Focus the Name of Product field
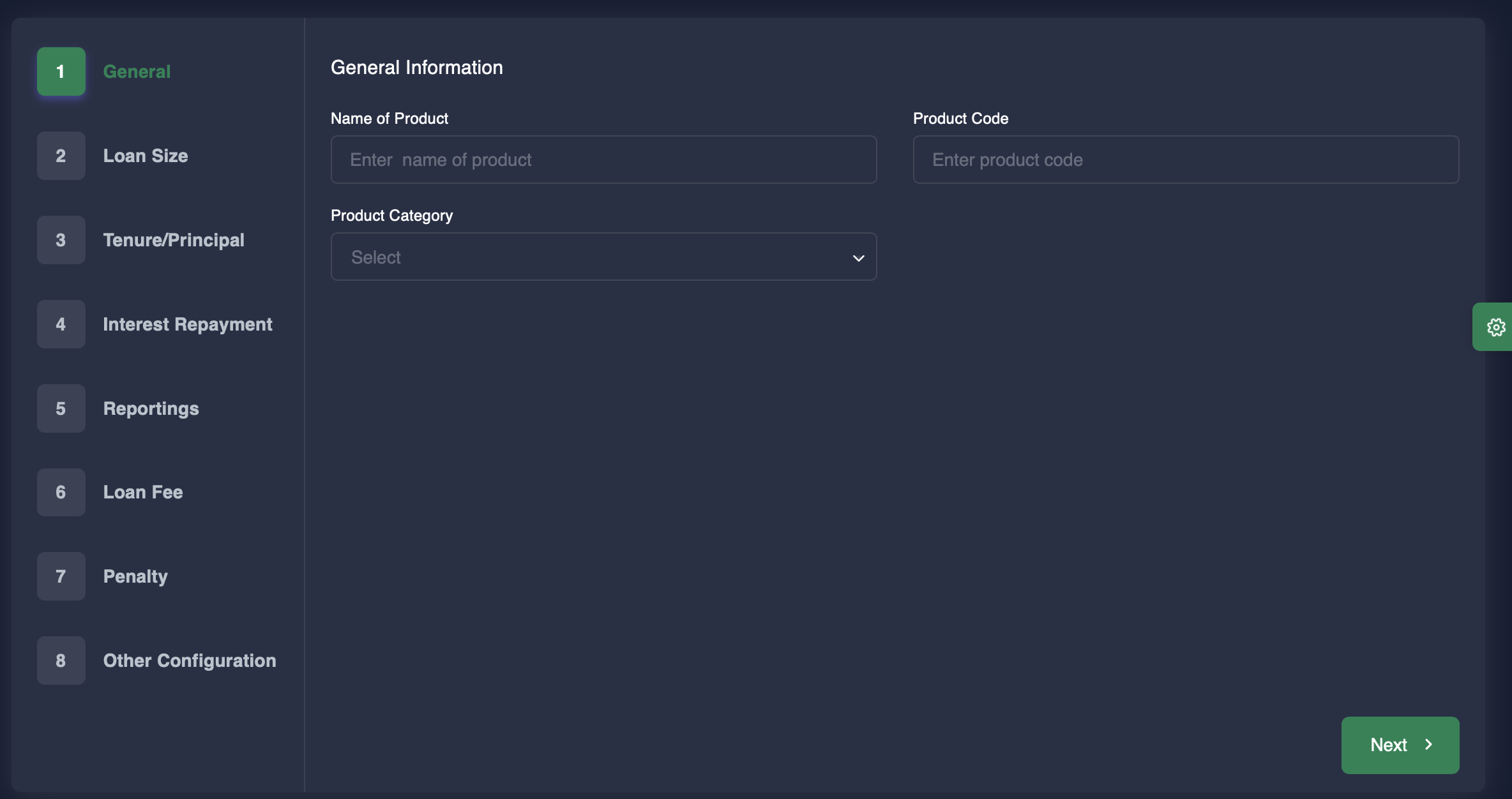This screenshot has height=799, width=1512. [603, 160]
